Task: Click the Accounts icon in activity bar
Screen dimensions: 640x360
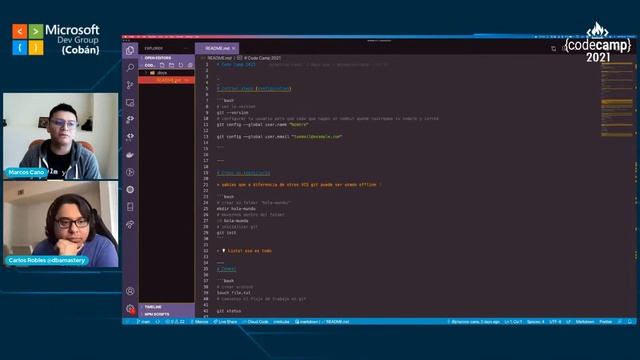Action: (x=130, y=291)
